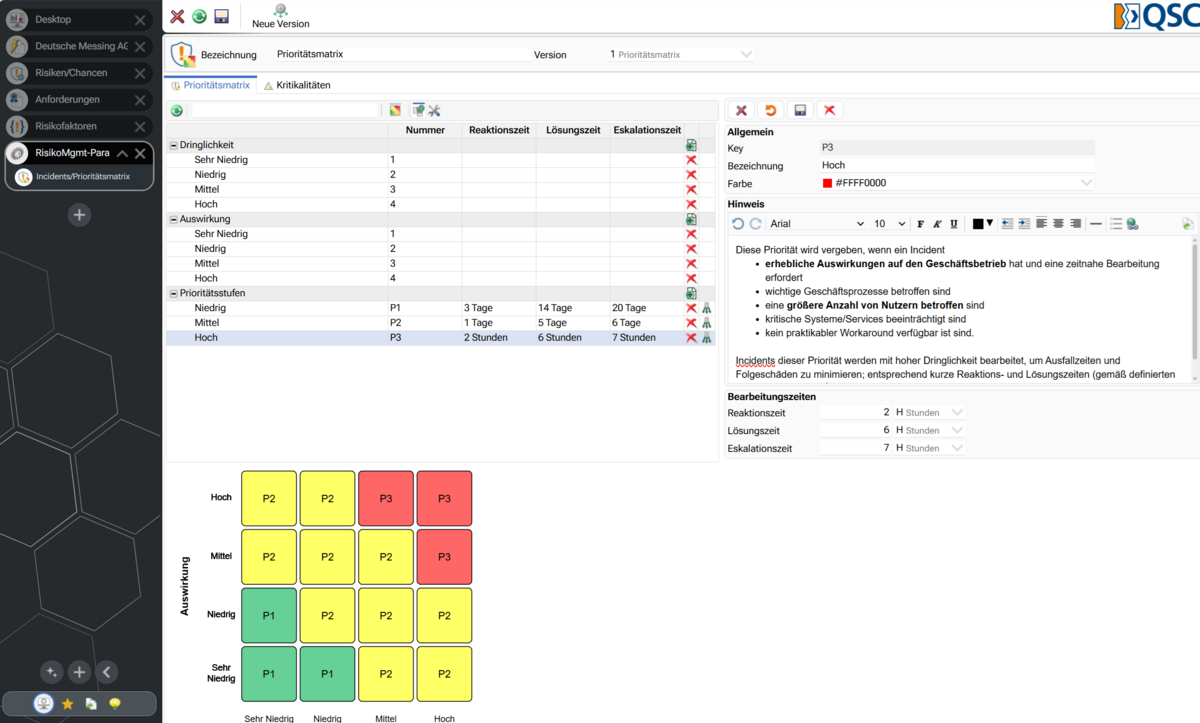Toggle italic formatting in the Hinweis editor
Viewport: 1200px width, 723px height.
coord(937,224)
